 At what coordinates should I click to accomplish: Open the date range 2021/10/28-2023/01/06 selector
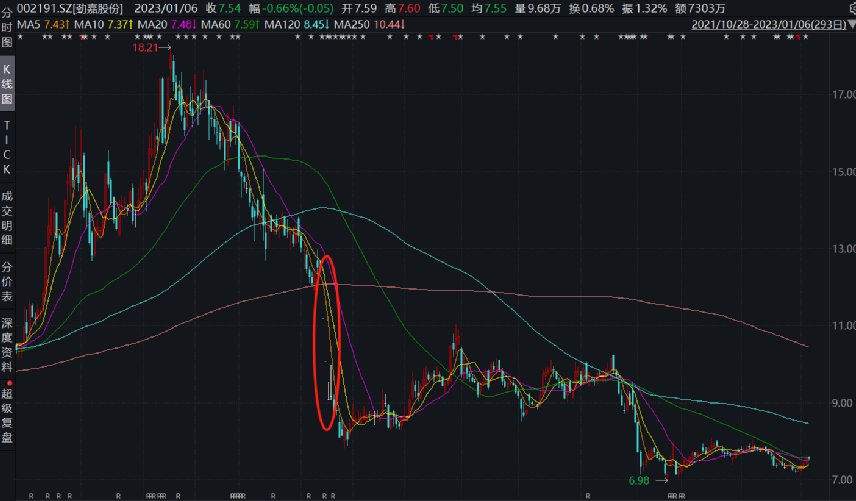tap(764, 22)
